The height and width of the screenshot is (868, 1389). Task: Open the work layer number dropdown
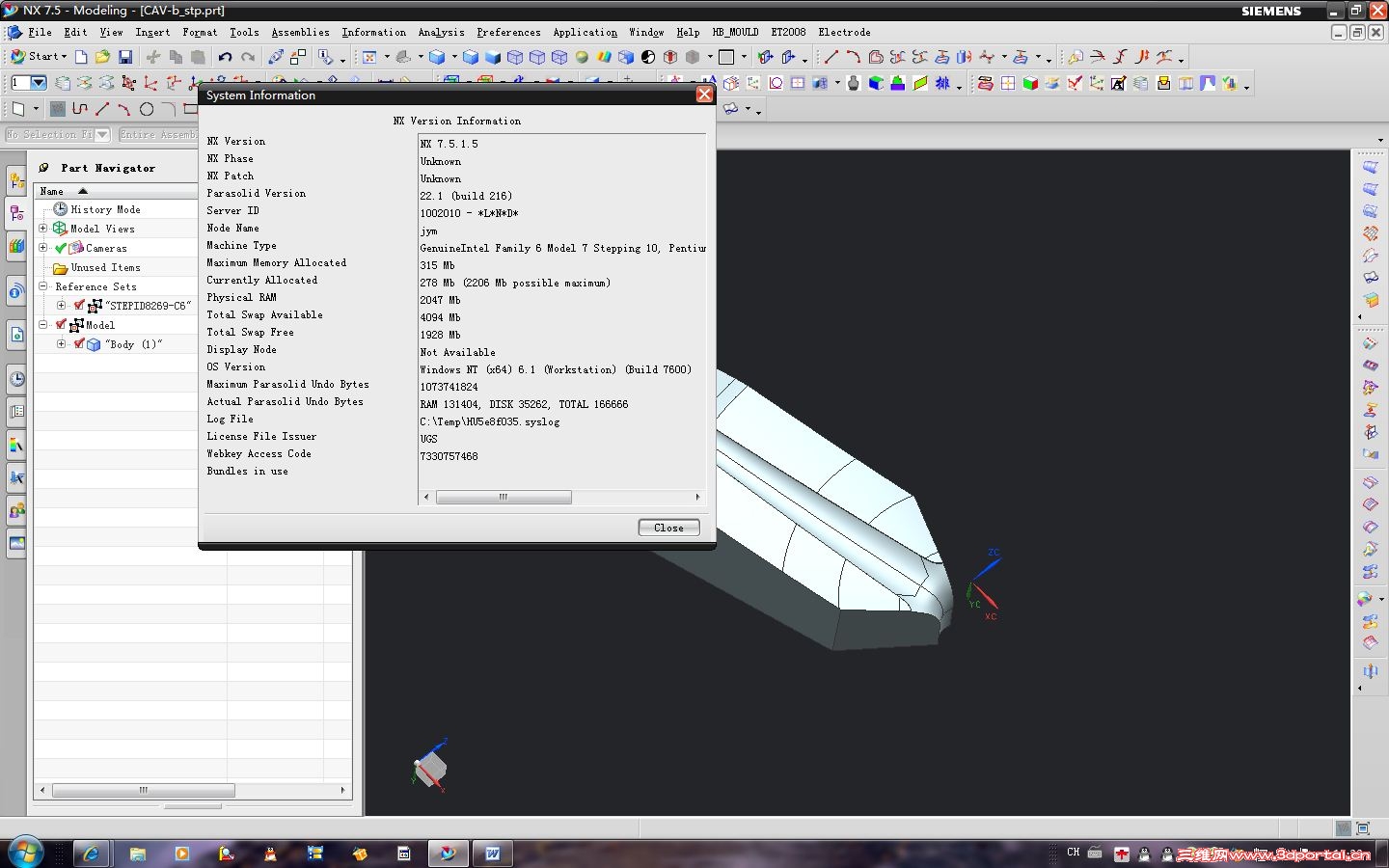click(x=39, y=84)
